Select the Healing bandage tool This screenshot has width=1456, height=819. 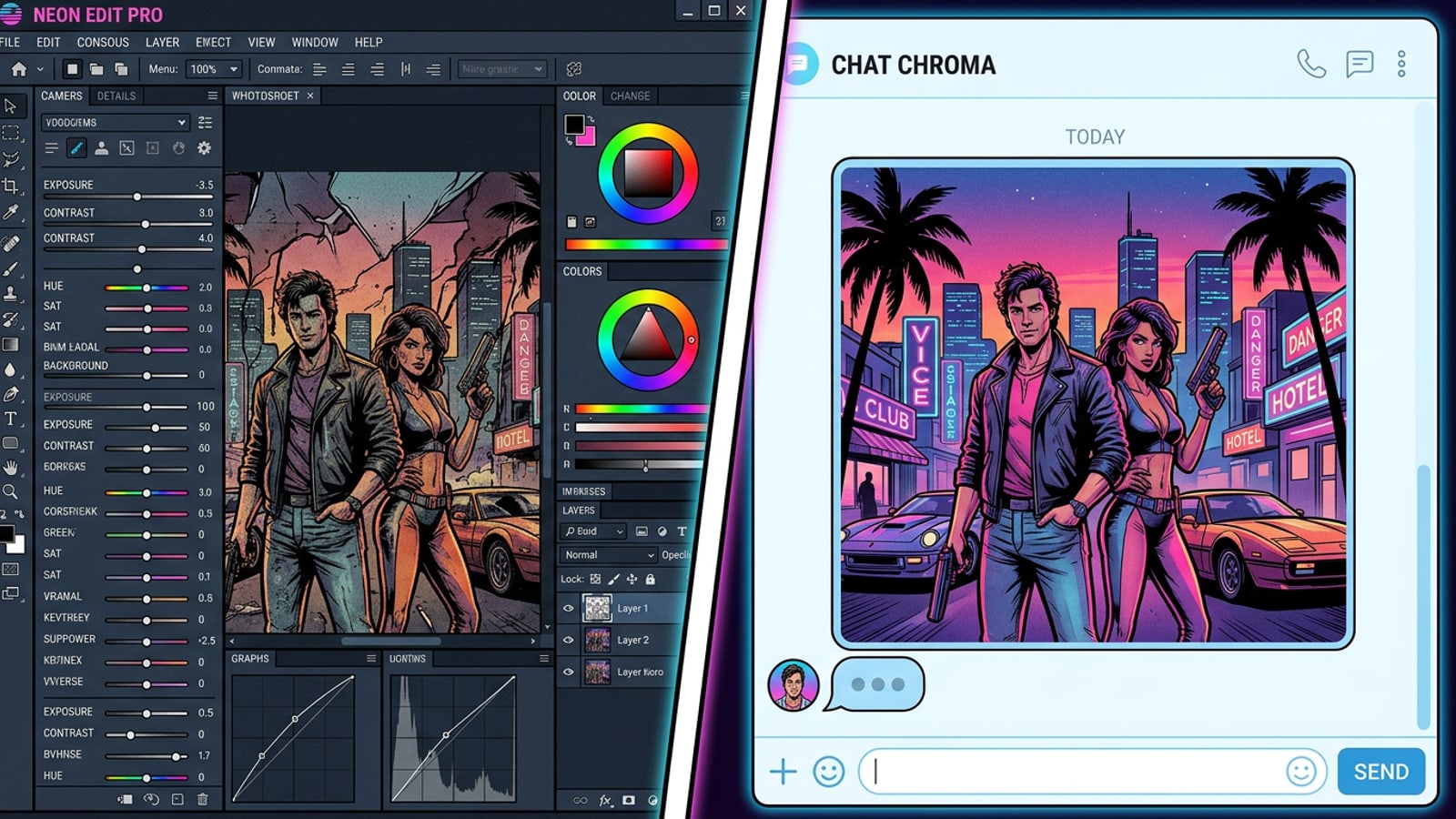pos(11,243)
